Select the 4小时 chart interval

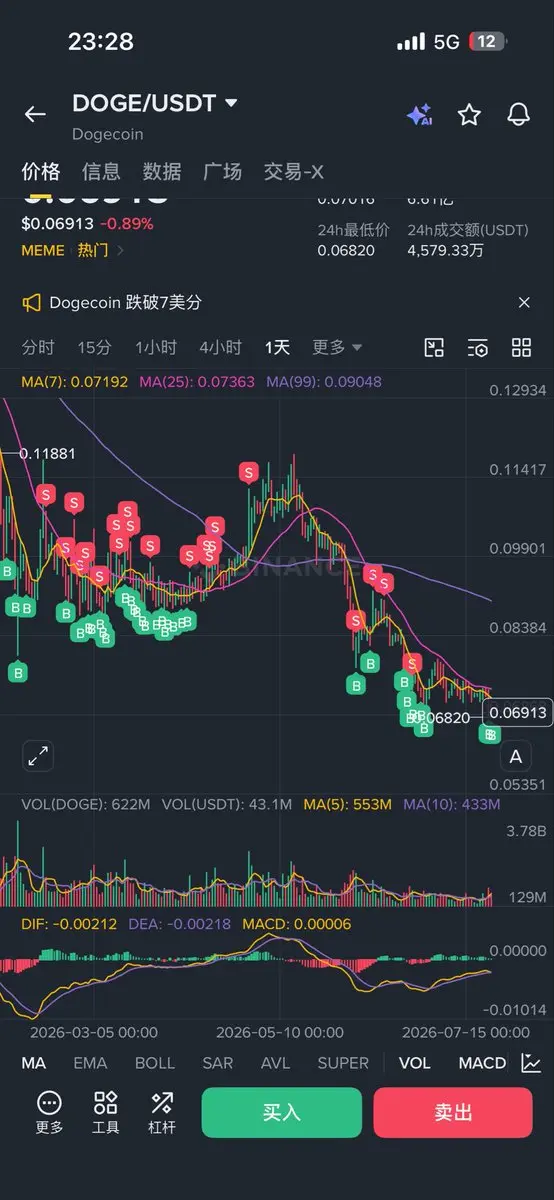pyautogui.click(x=220, y=347)
